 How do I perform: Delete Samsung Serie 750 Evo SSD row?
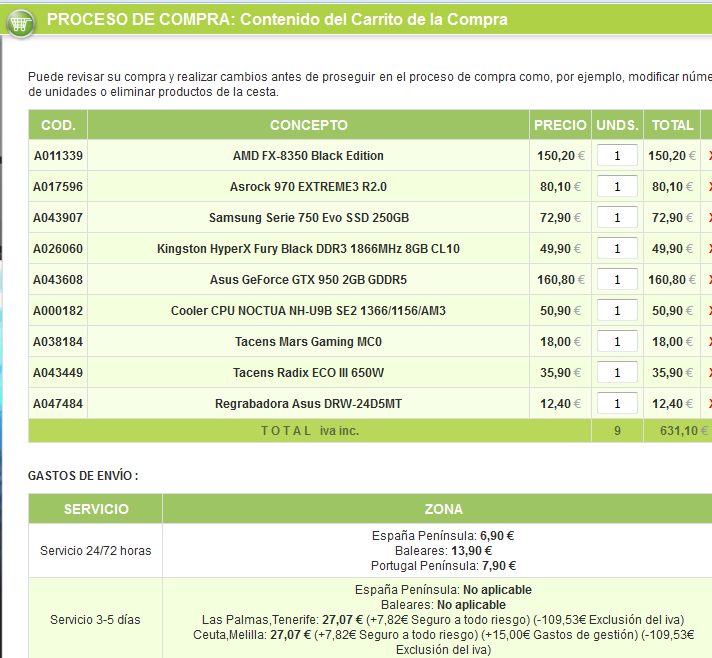(710, 218)
